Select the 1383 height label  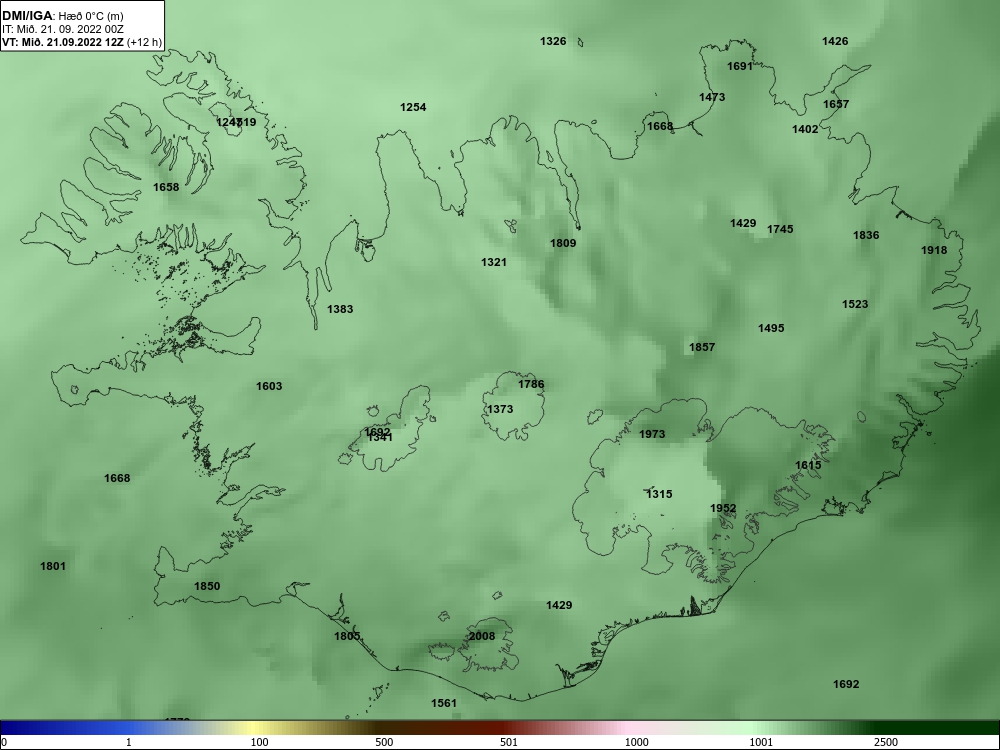(340, 309)
